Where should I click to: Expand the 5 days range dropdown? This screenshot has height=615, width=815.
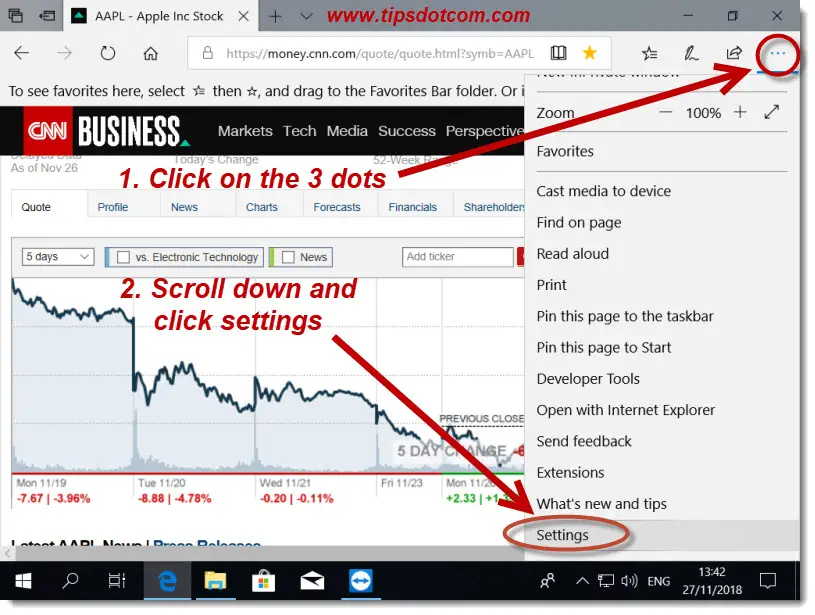(58, 257)
